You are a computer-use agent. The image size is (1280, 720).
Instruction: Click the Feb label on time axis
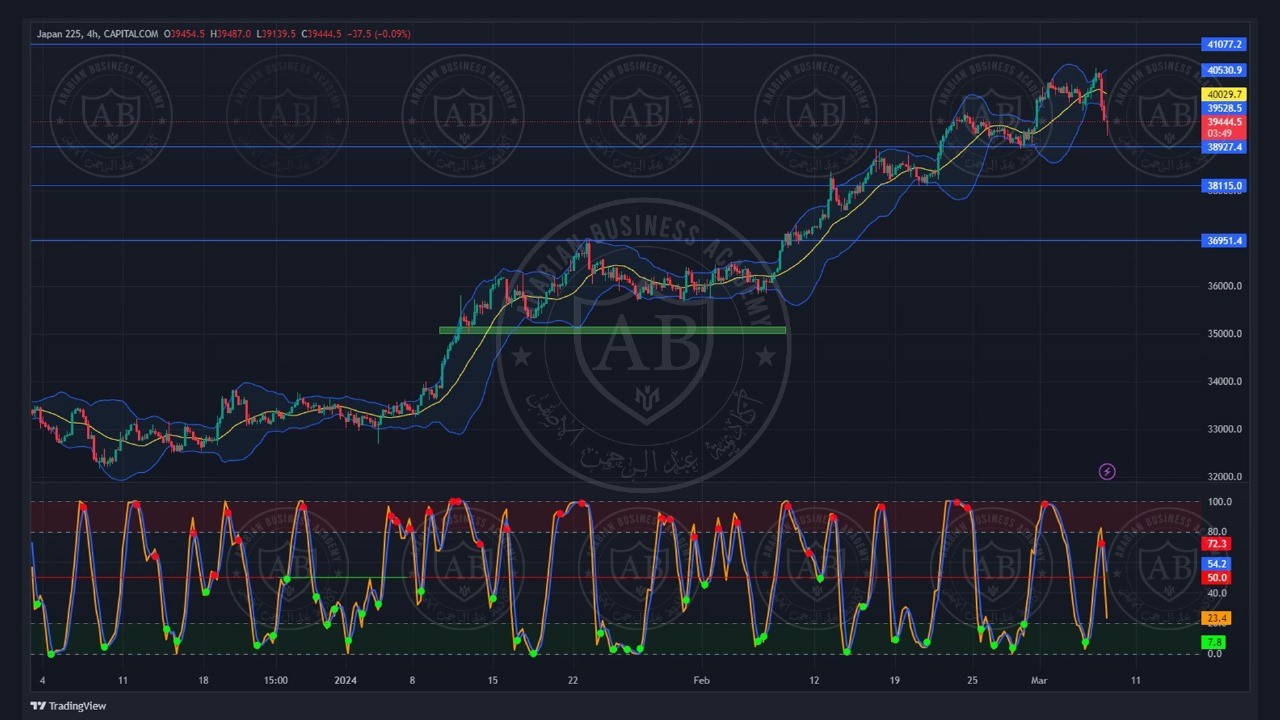[701, 681]
